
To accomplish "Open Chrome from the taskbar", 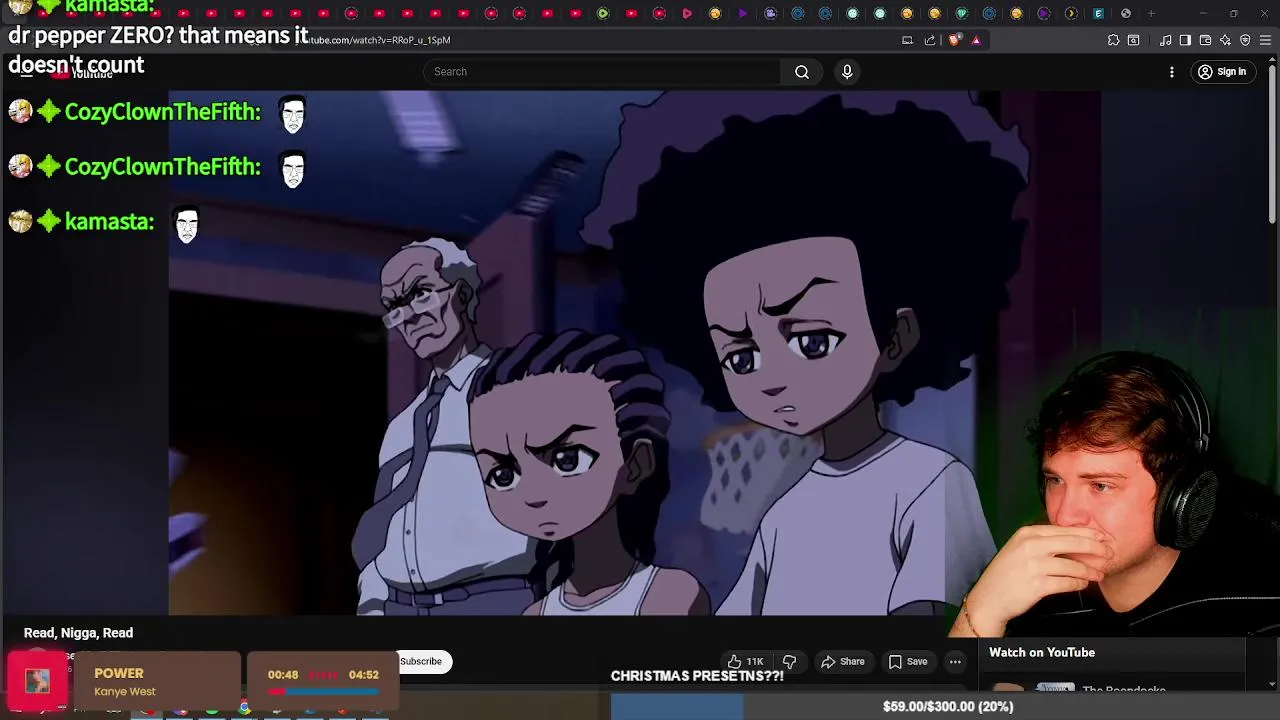I will click(x=244, y=708).
